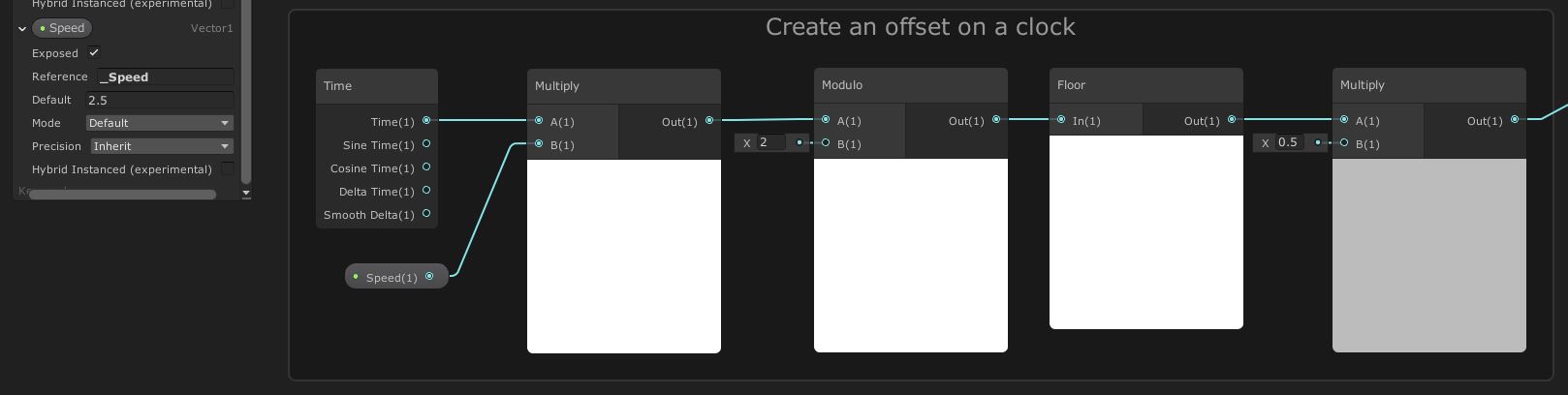This screenshot has height=395, width=1568.
Task: Click the horizontal scrollbar in the blackboard panel
Action: pyautogui.click(x=122, y=195)
